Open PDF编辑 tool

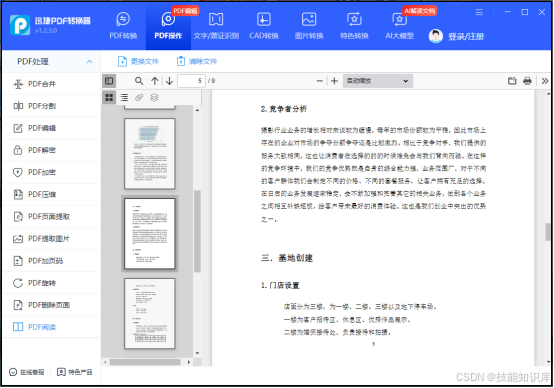(x=51, y=128)
